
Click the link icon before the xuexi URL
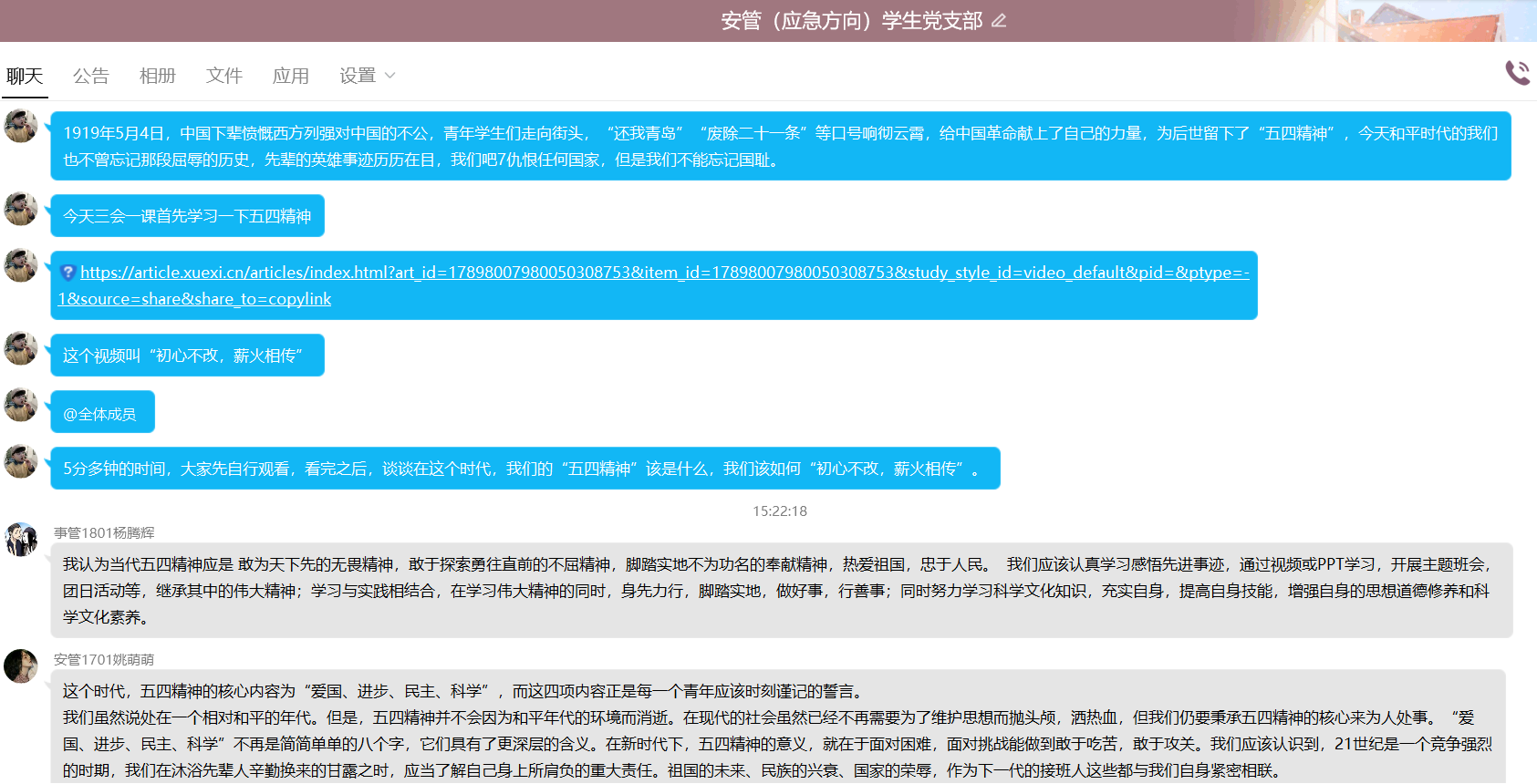click(68, 273)
